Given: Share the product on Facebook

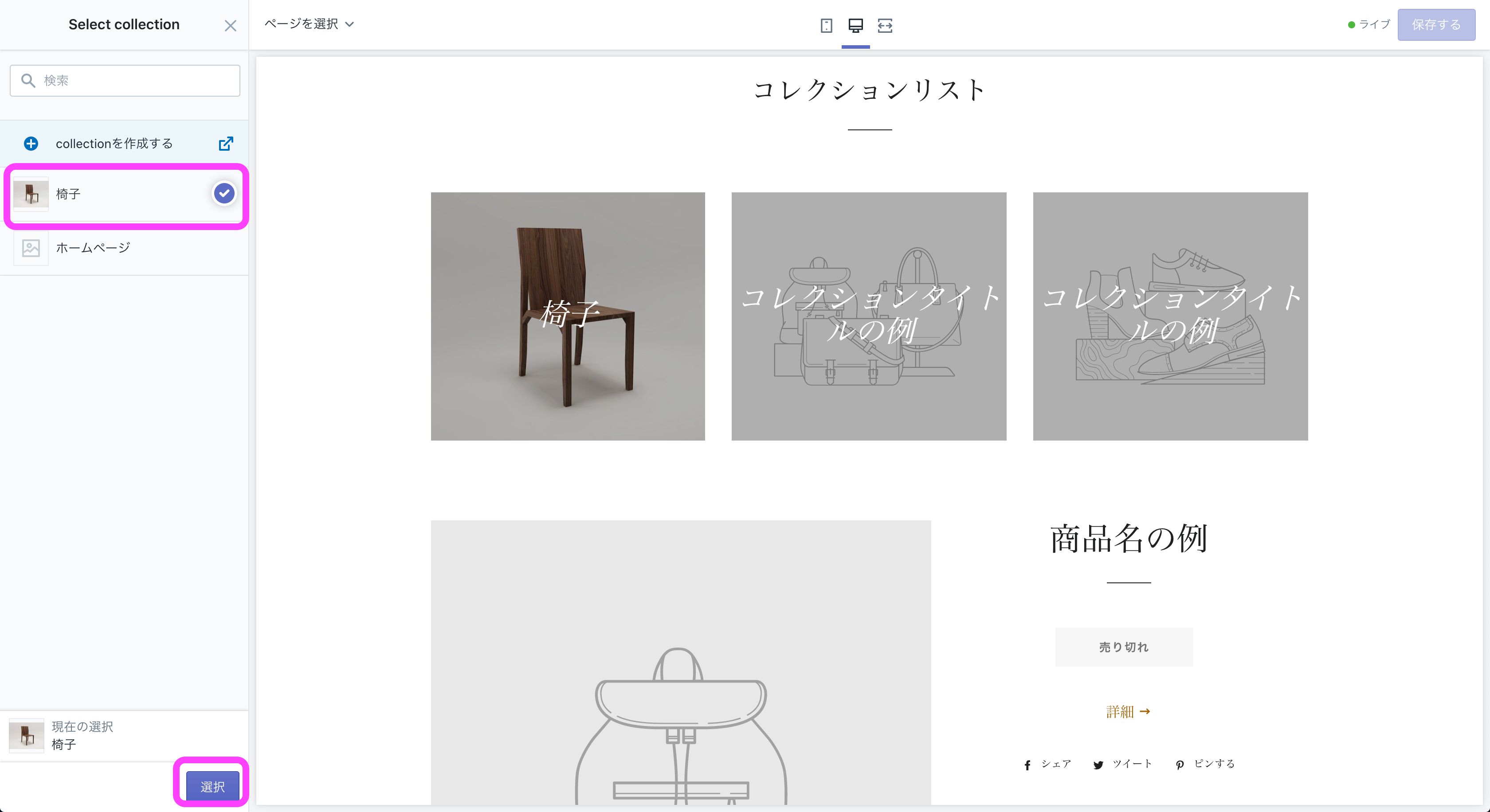Looking at the screenshot, I should click(1028, 764).
